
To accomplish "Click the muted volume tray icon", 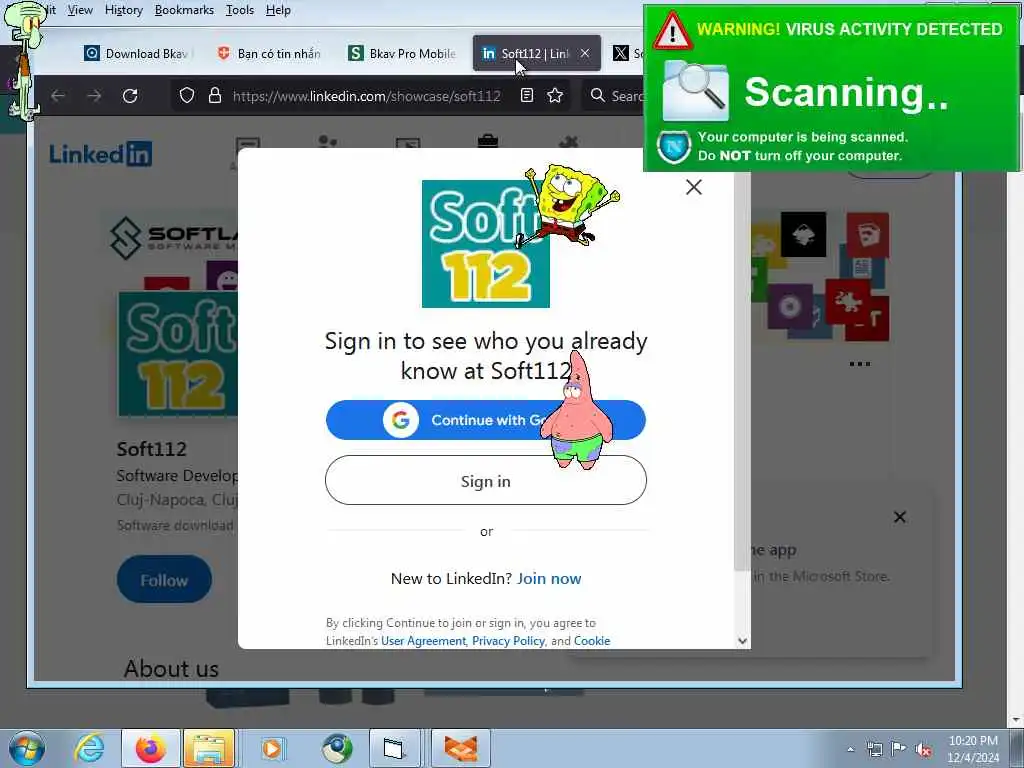I will click(x=923, y=750).
